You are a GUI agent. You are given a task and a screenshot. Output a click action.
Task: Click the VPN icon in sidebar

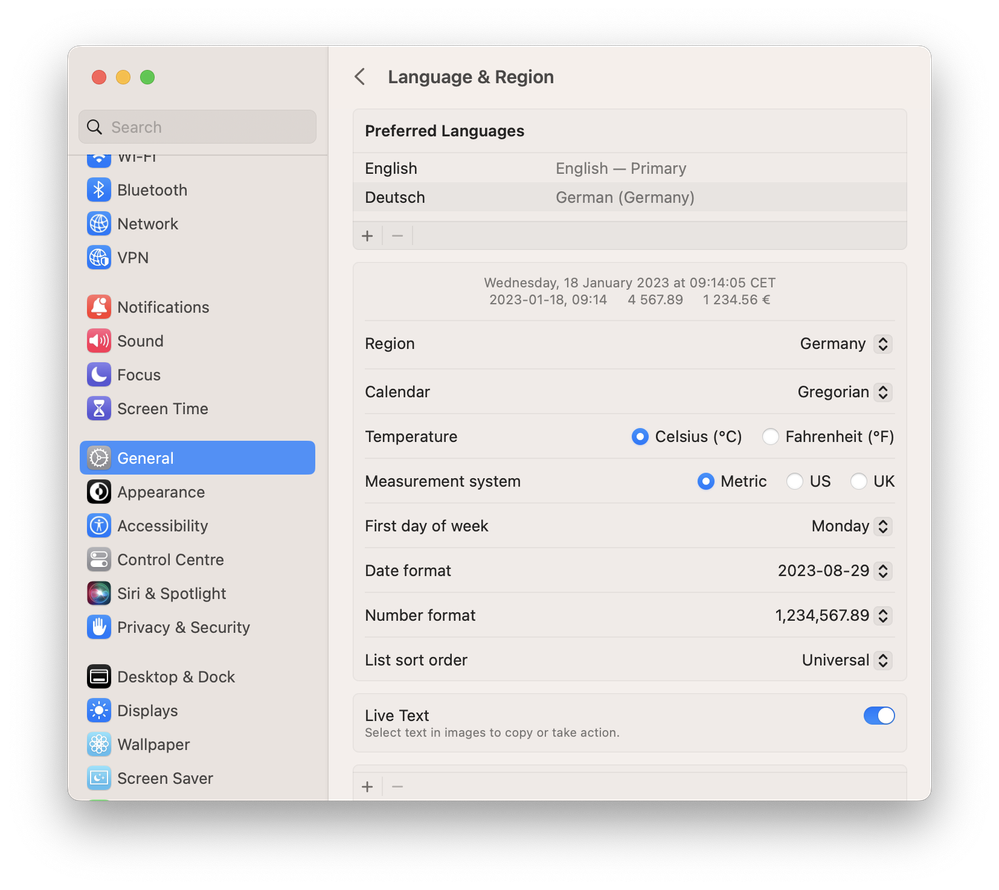coord(99,257)
